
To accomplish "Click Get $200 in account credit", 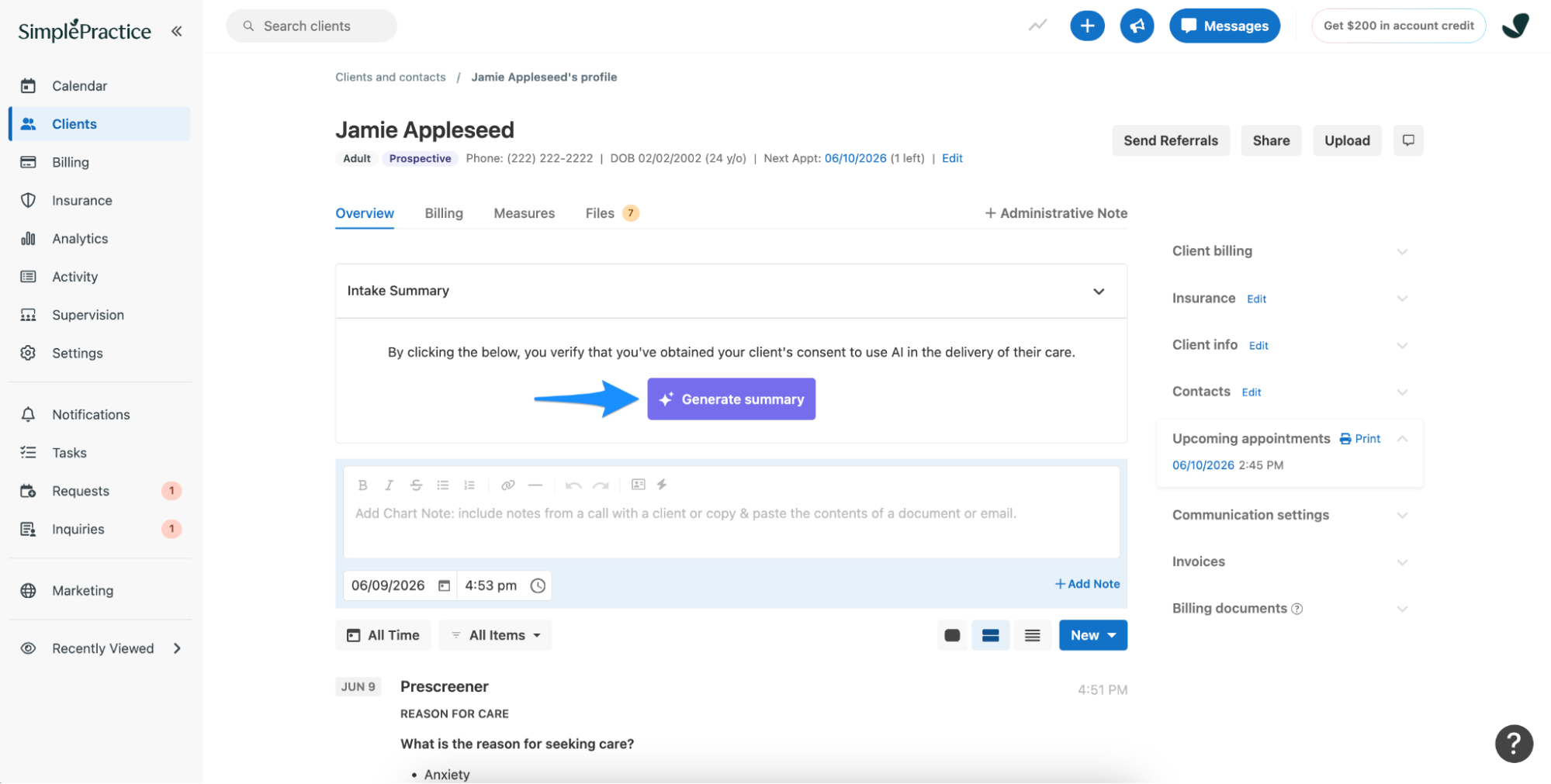I will [1398, 26].
